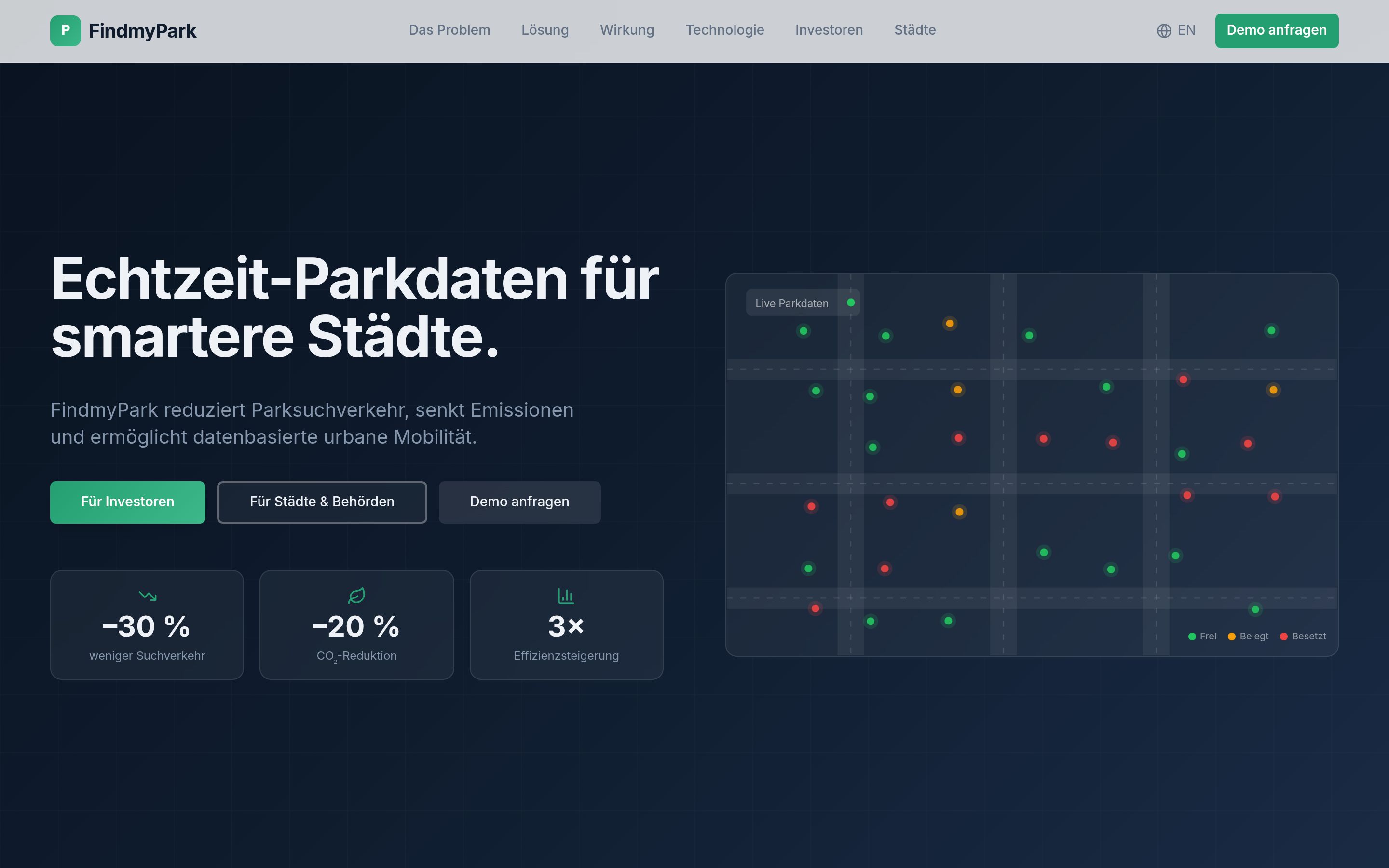Switch language to EN
The image size is (1389, 868).
pyautogui.click(x=1186, y=30)
